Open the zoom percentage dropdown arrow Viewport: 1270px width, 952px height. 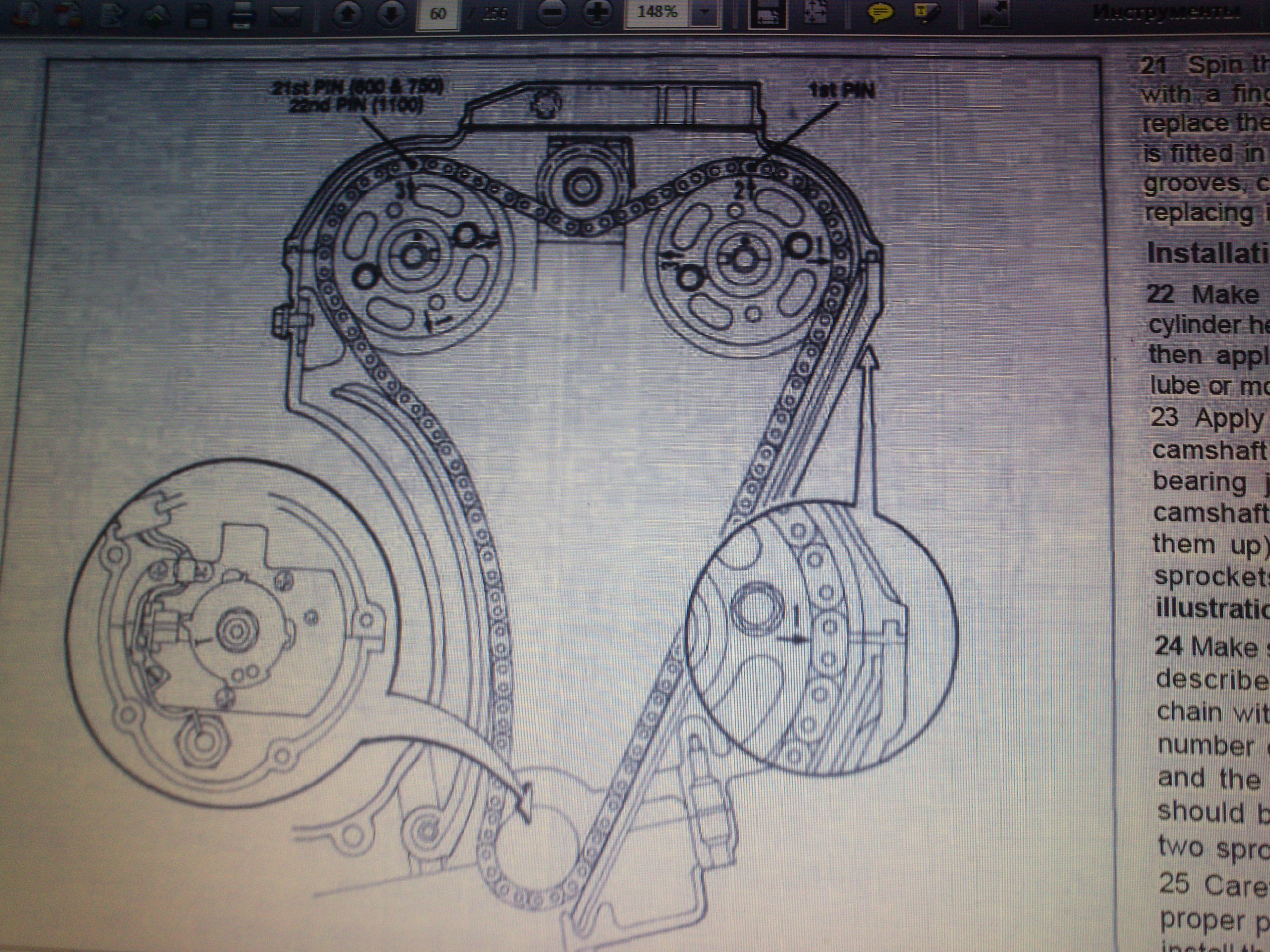[x=705, y=13]
